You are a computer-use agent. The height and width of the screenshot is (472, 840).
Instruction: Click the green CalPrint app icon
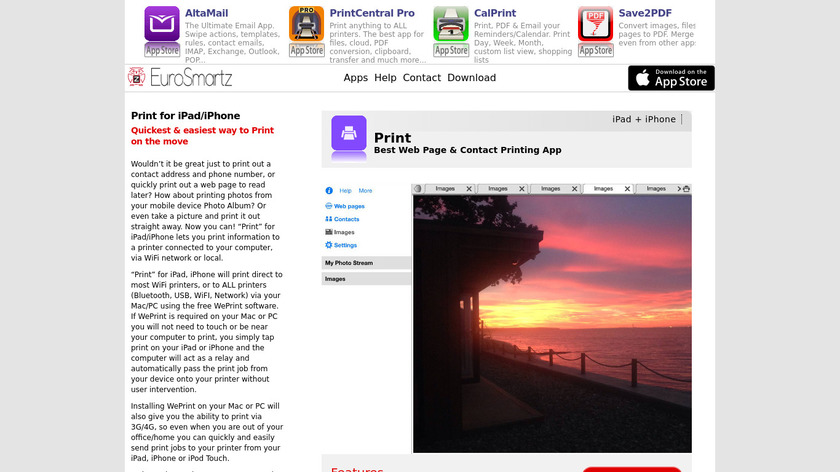[x=451, y=24]
